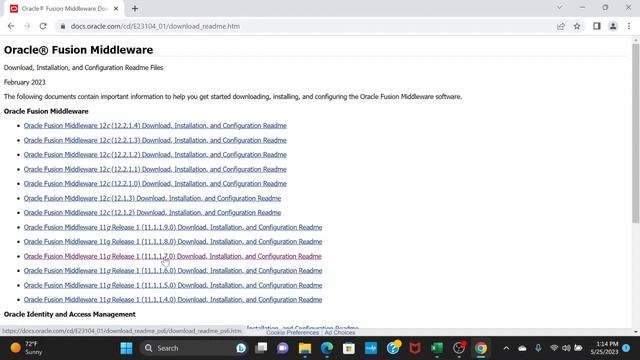Open the 11g (11.1.1.8.0) Readme link
The image size is (640, 360).
pyautogui.click(x=173, y=242)
